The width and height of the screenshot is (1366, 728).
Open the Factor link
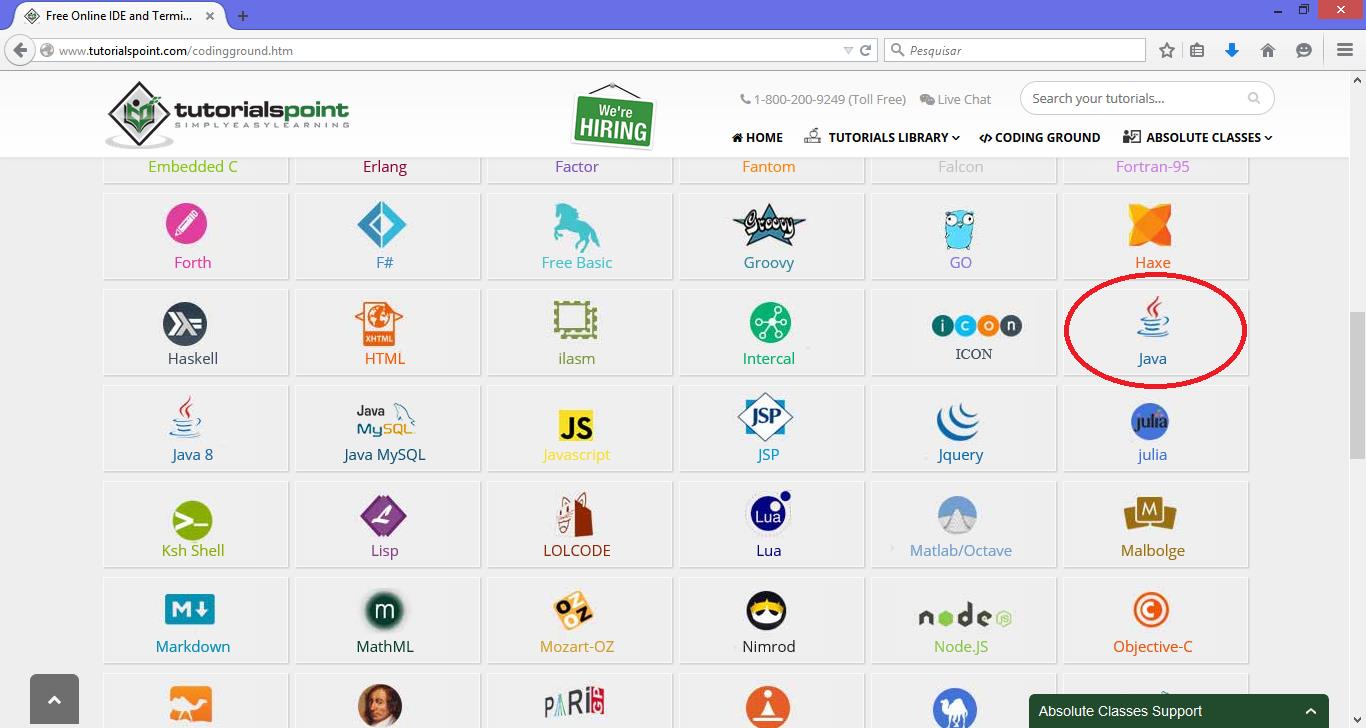point(577,166)
